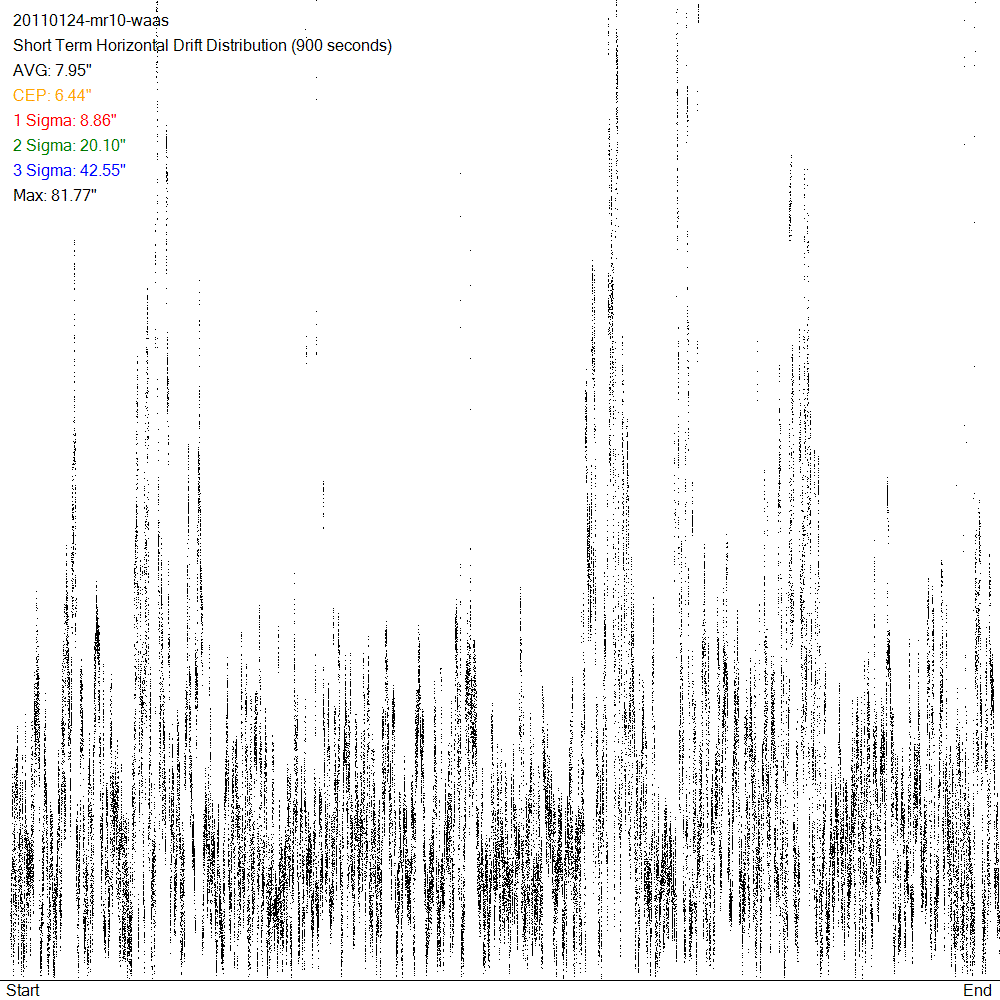Select the Max: 81.77" statistic line
1000x1000 pixels.
tap(54, 195)
